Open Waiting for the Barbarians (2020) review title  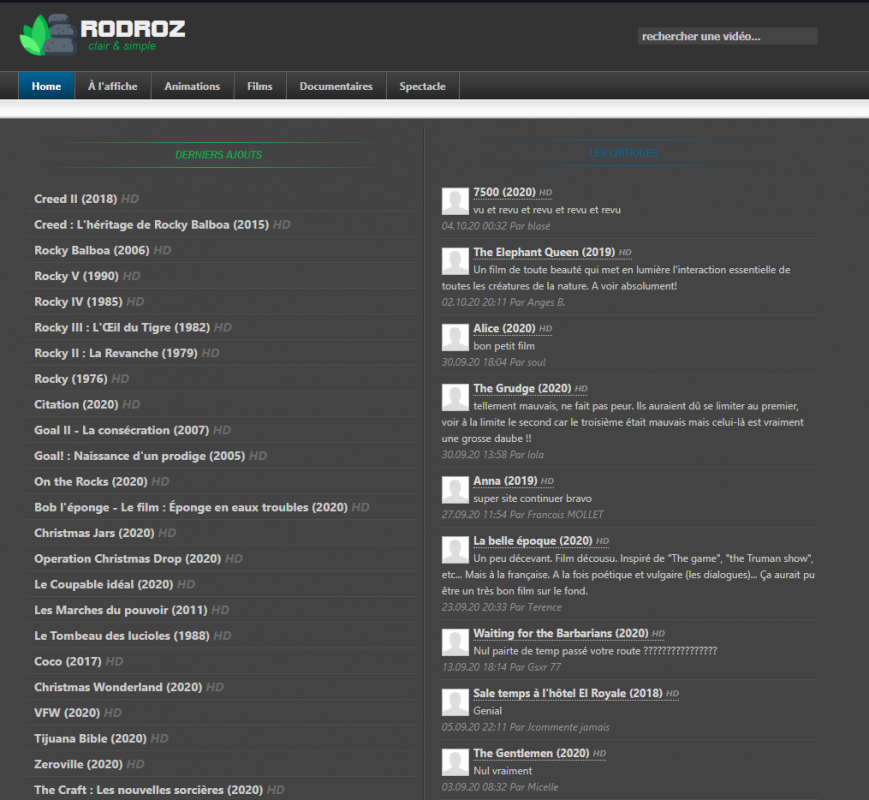tap(561, 633)
